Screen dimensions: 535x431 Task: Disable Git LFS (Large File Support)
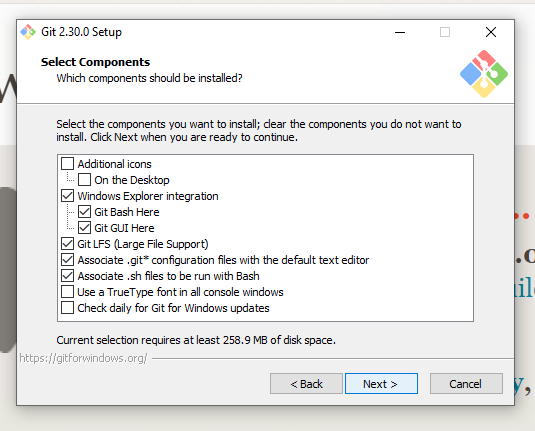coord(67,244)
